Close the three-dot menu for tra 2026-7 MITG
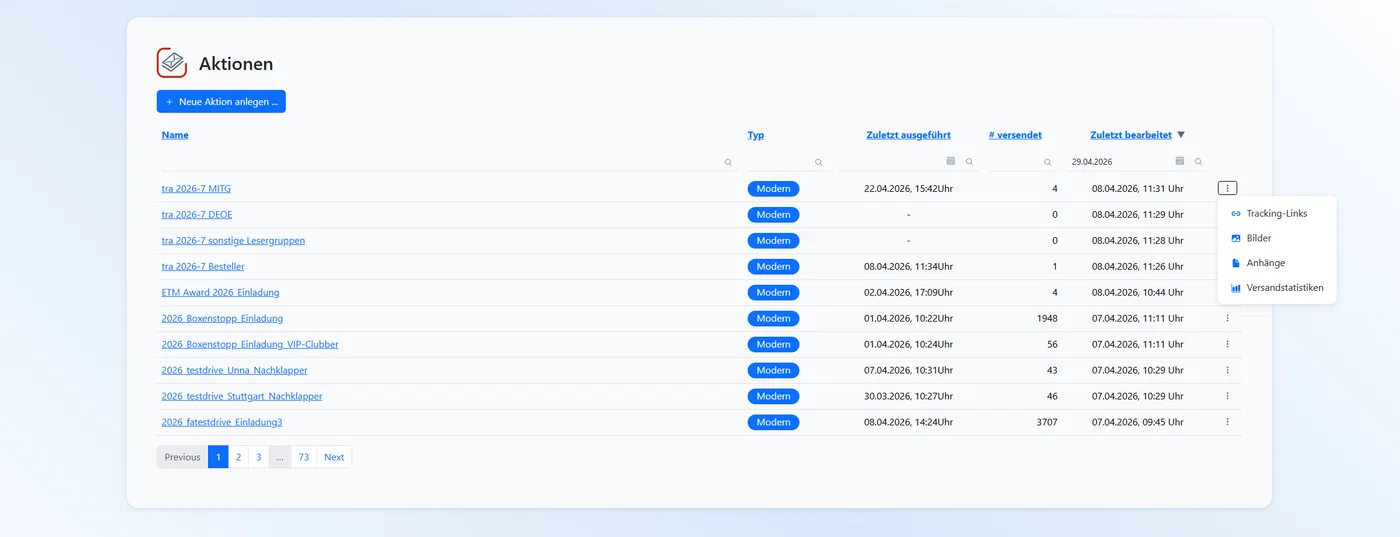1400x537 pixels. coord(1227,188)
